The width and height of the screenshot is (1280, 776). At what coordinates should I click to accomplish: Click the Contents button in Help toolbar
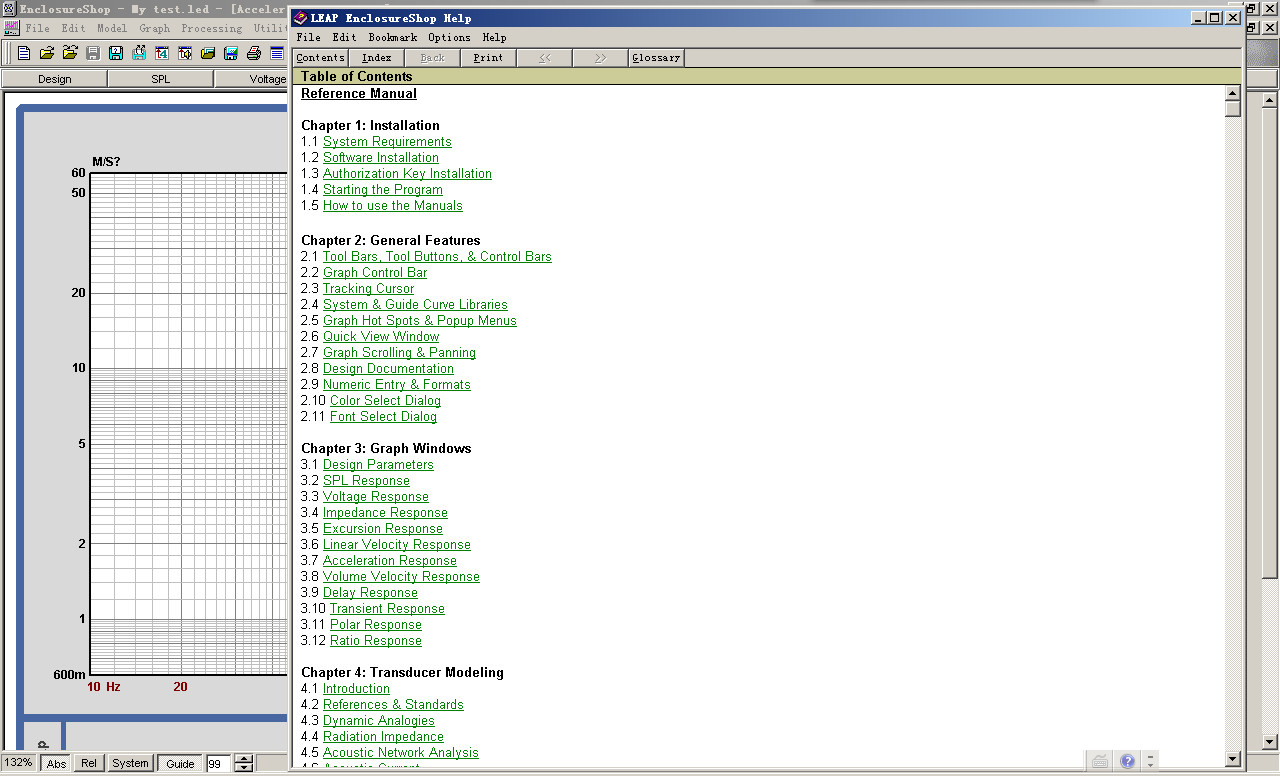coord(320,57)
